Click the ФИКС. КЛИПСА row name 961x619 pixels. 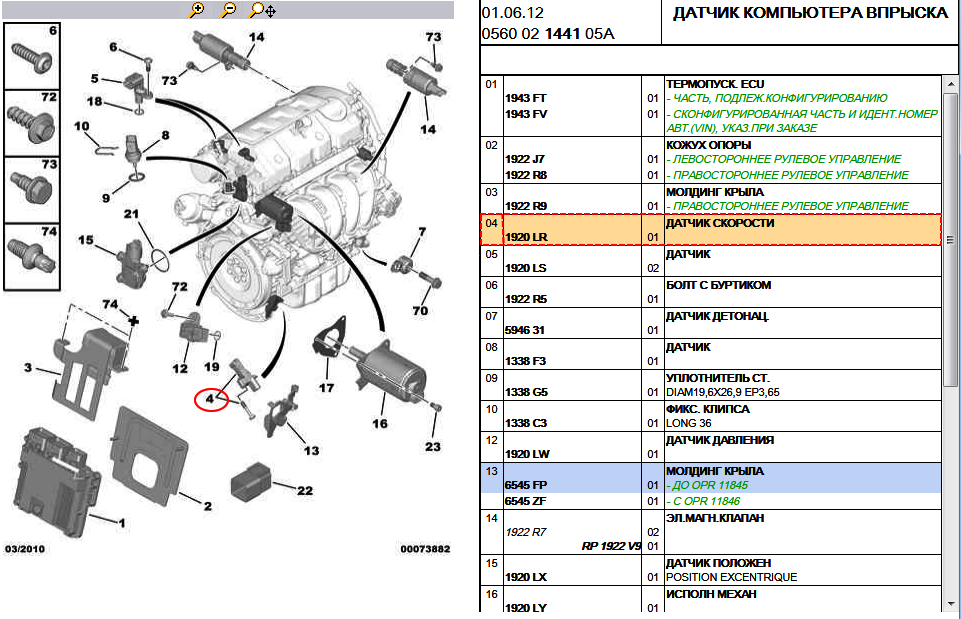(x=708, y=409)
